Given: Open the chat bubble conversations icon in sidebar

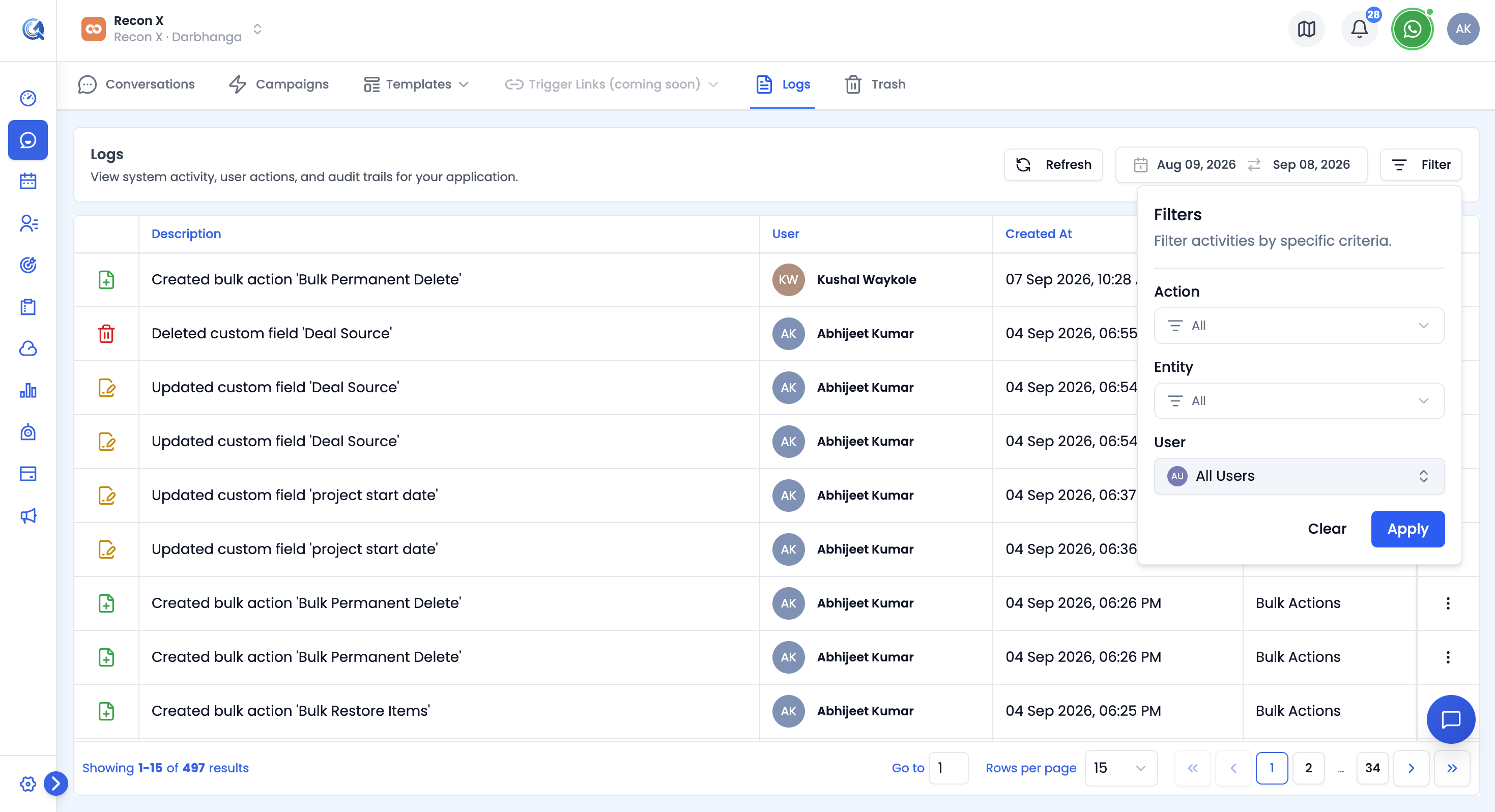Looking at the screenshot, I should [x=28, y=140].
